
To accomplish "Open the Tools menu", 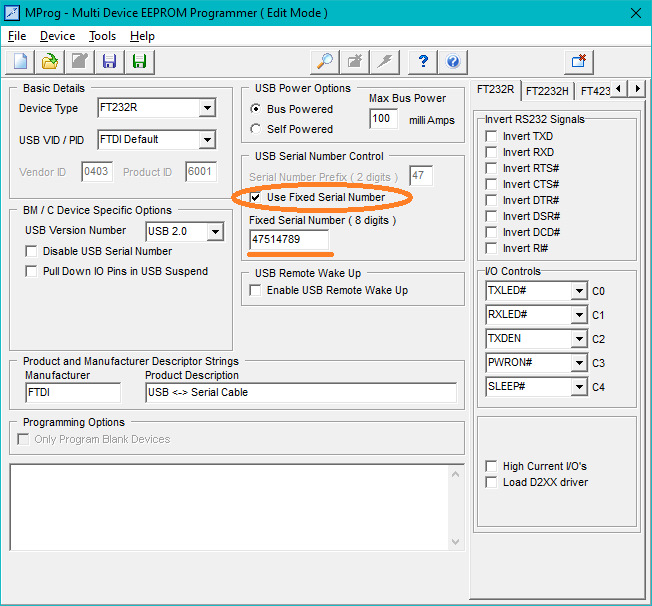I will [x=102, y=36].
